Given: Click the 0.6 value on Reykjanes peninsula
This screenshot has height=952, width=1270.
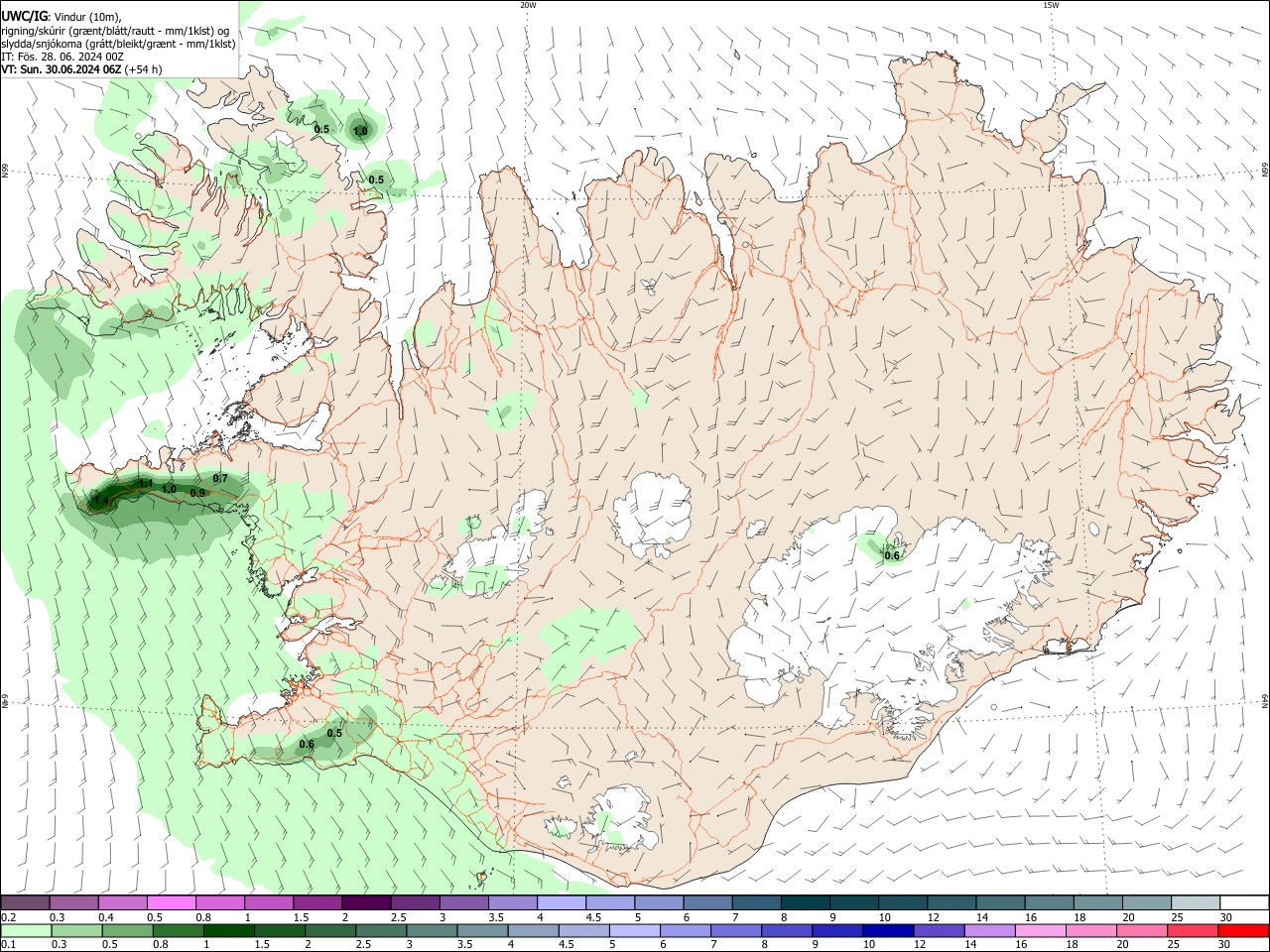Looking at the screenshot, I should [x=307, y=745].
